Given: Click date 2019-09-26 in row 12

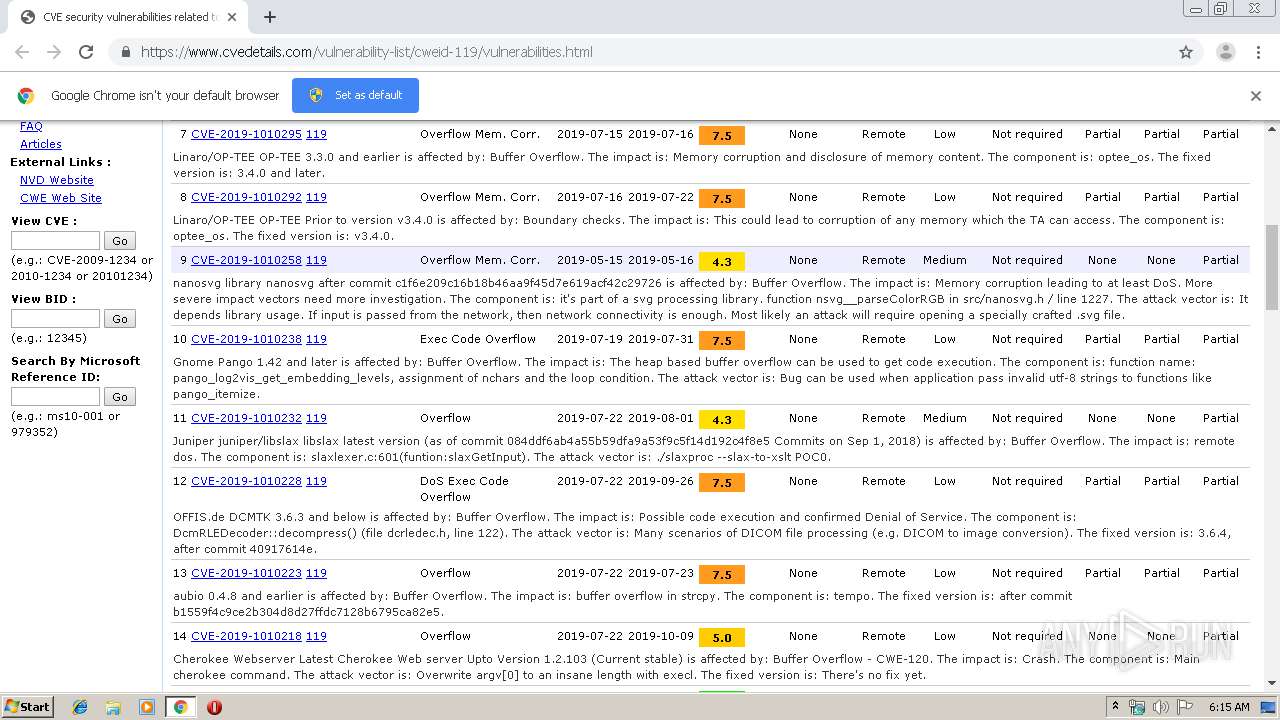Looking at the screenshot, I should (x=661, y=481).
